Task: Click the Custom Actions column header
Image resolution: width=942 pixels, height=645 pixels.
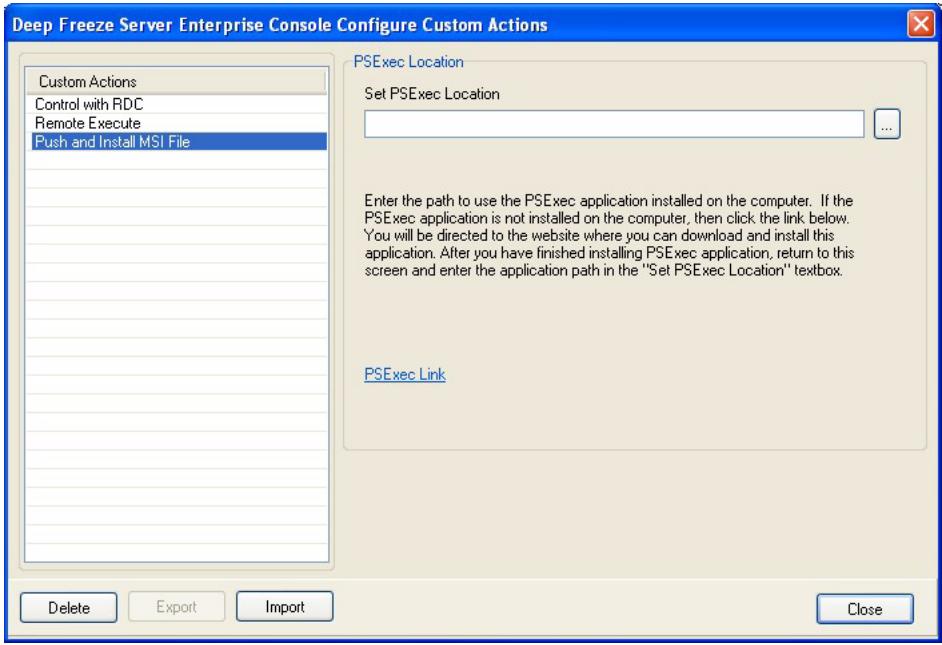Action: (x=177, y=82)
